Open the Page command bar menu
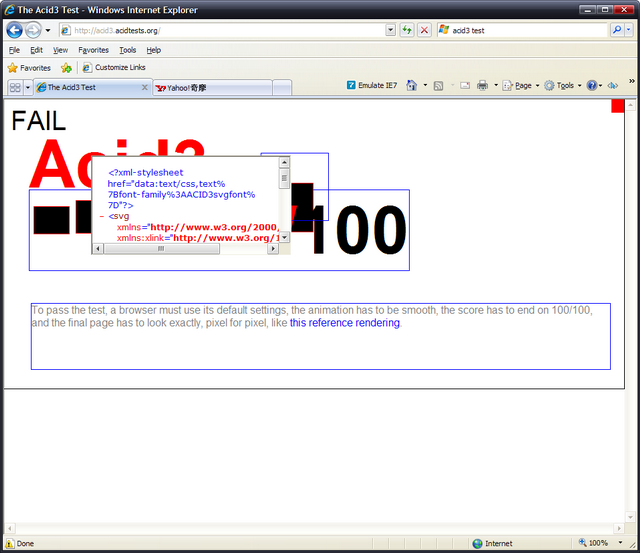 pos(521,86)
